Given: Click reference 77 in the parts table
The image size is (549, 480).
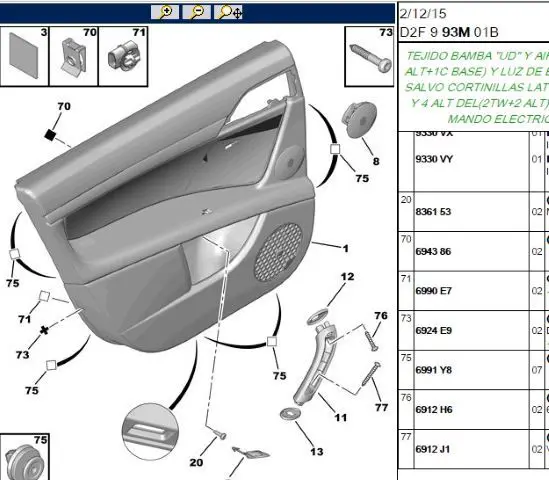Looking at the screenshot, I should pyautogui.click(x=406, y=437).
